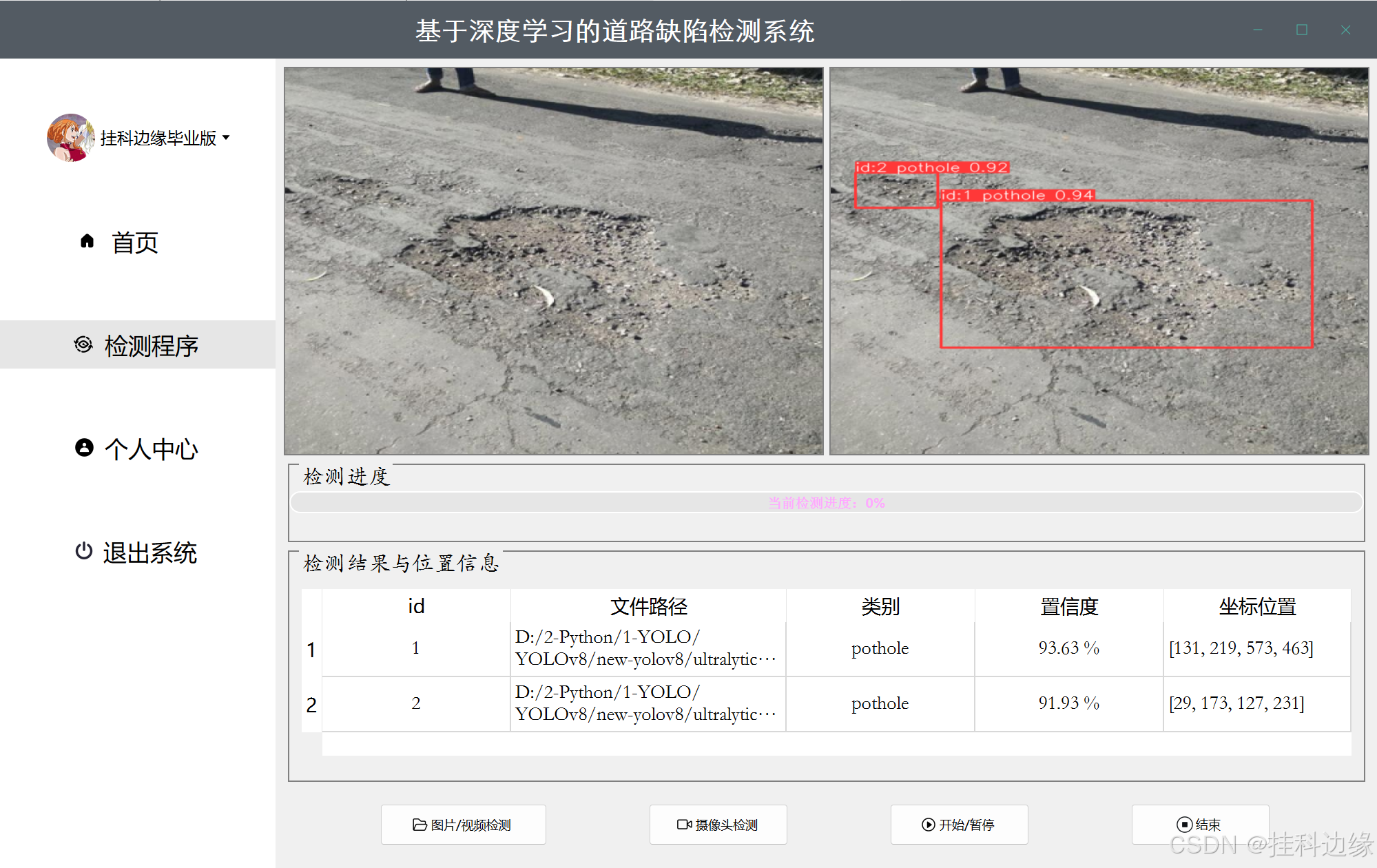Click the 检测进度 progress bar
Viewport: 1377px width, 868px height.
[x=826, y=503]
